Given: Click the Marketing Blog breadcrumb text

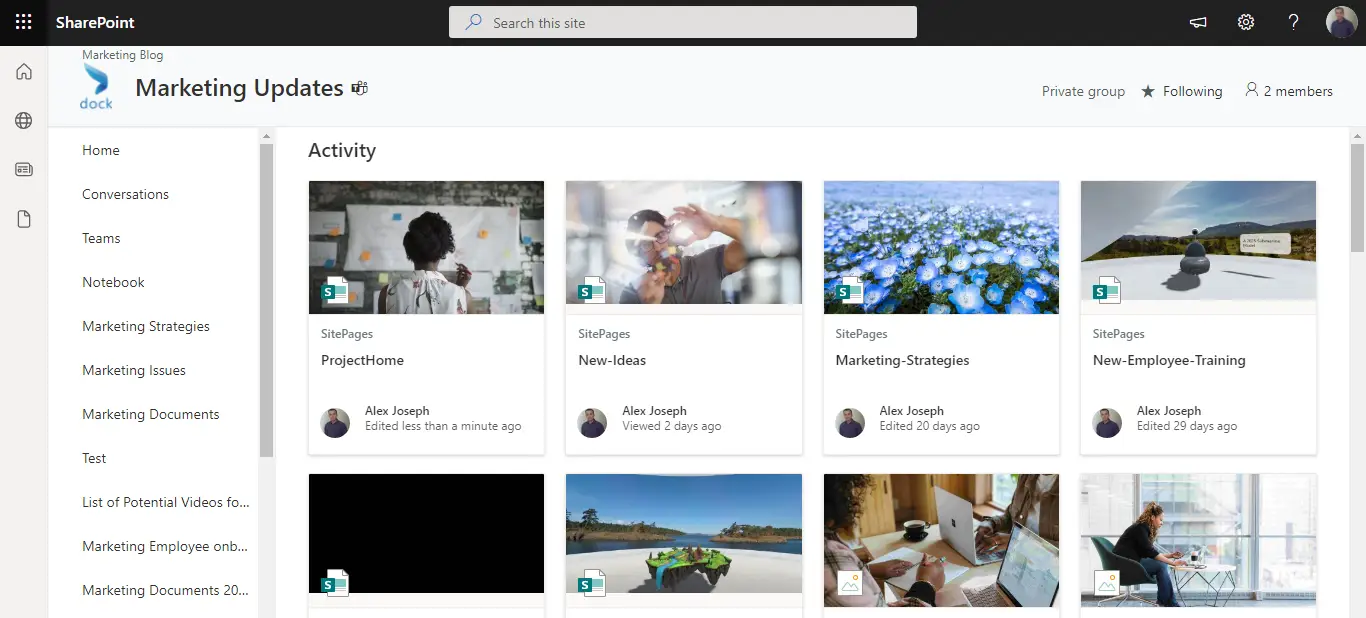Looking at the screenshot, I should tap(122, 55).
